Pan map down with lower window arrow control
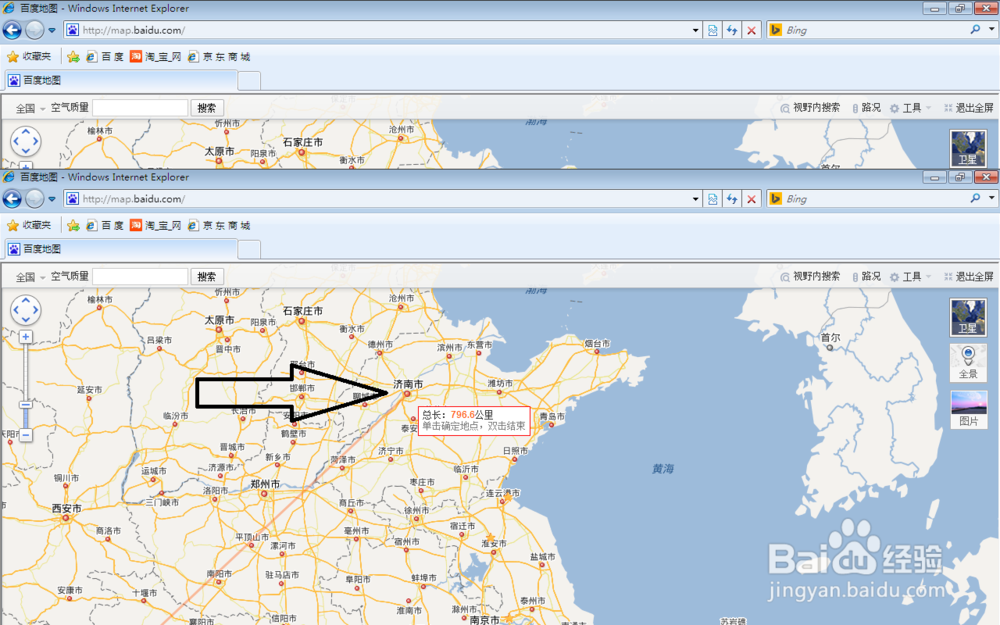 point(26,320)
